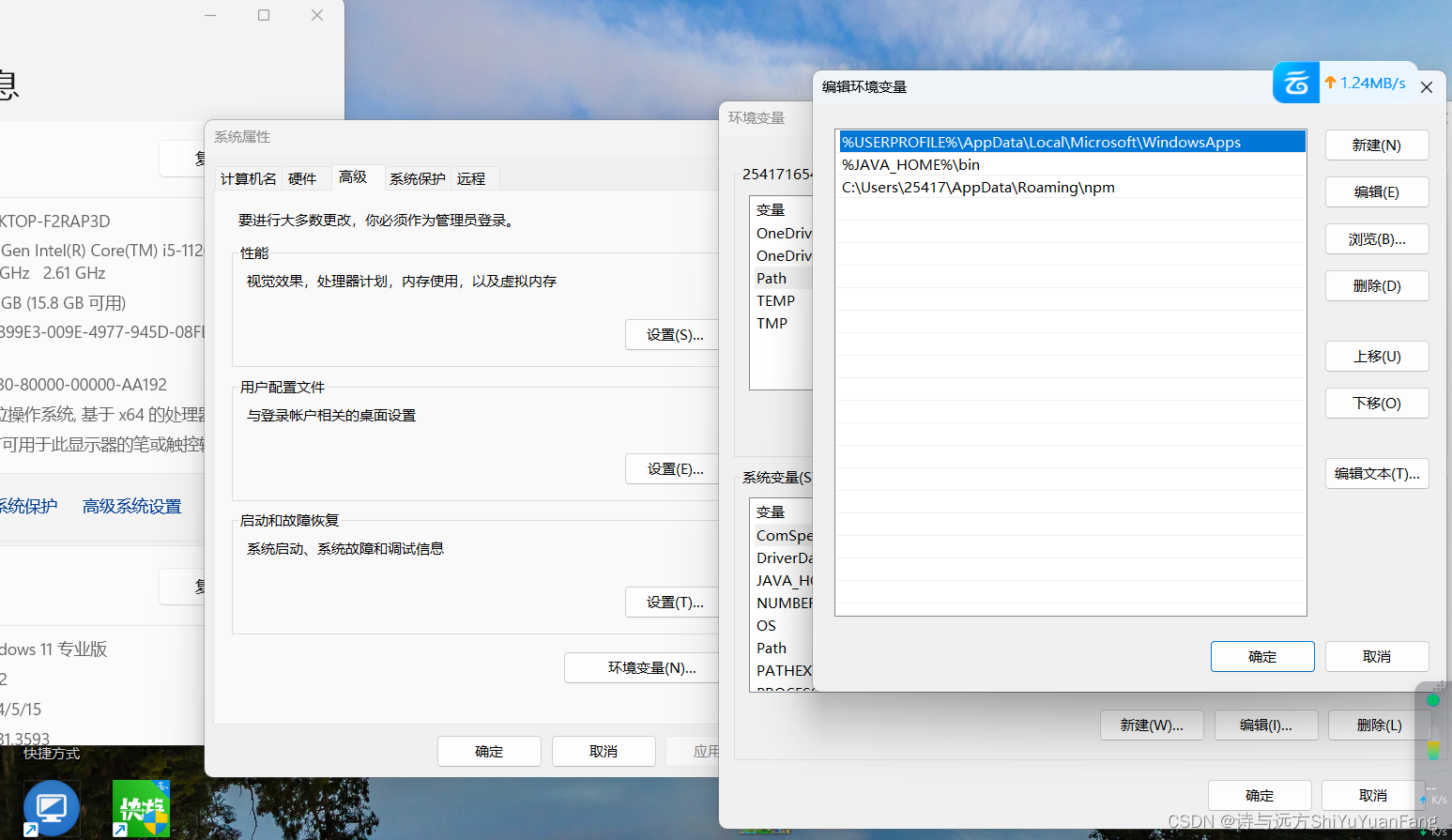Open the cloud upload speed indicator showing 1.24MB/s
This screenshot has height=840, width=1452.
[x=1346, y=83]
